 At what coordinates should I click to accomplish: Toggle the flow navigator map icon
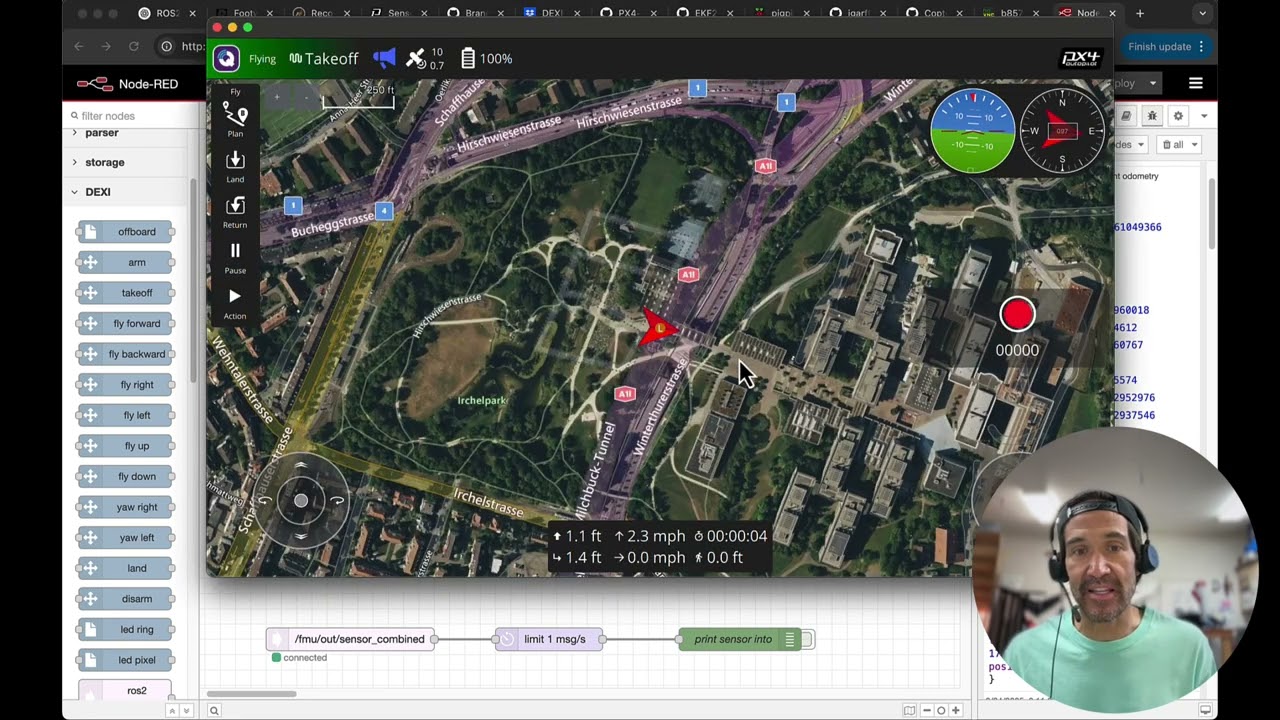click(909, 711)
